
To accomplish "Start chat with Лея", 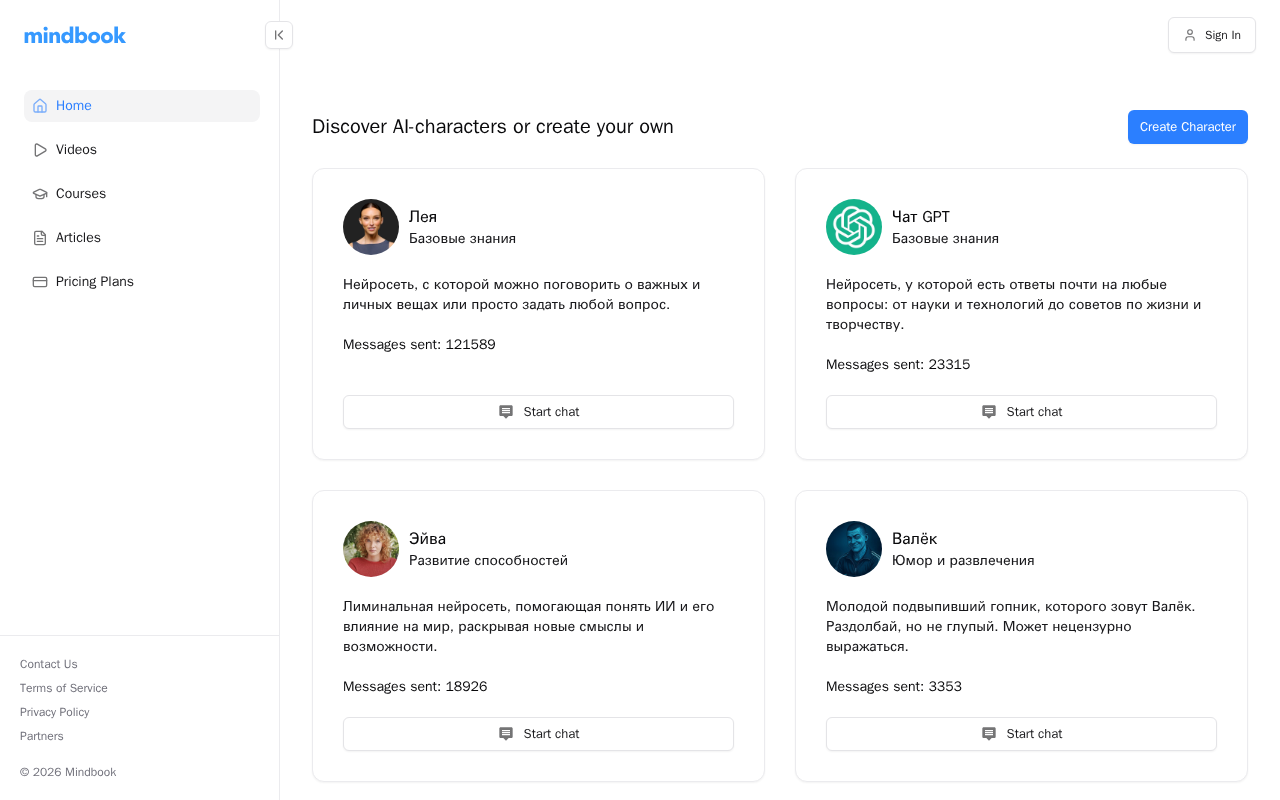I will pyautogui.click(x=538, y=412).
